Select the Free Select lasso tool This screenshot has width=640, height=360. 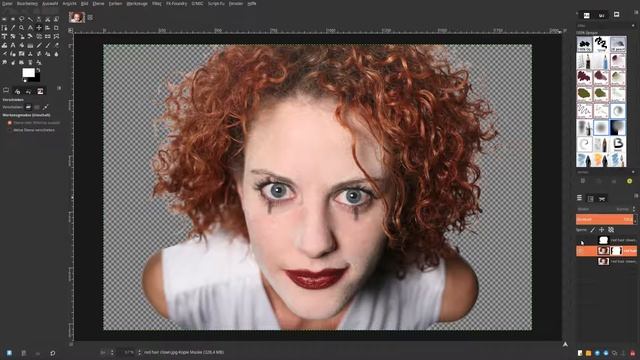tap(21, 19)
